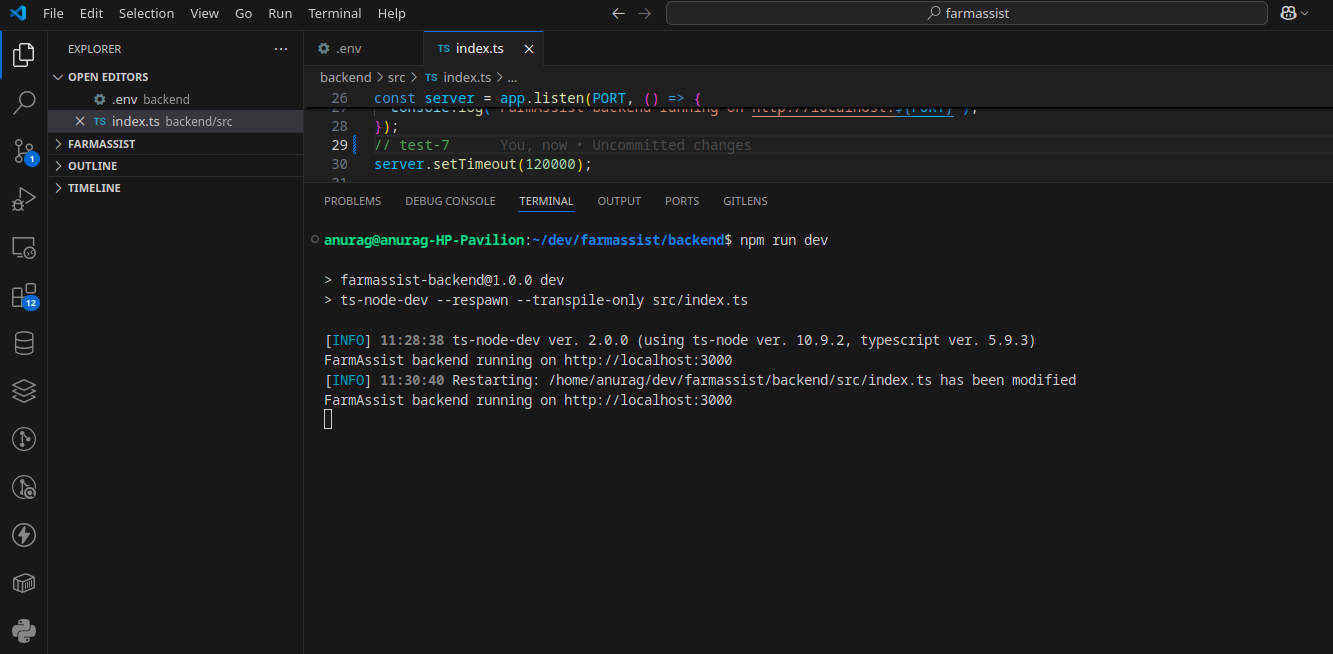Open the stacked layers icon in activity bar
Screen dimensions: 1333x654
(24, 391)
